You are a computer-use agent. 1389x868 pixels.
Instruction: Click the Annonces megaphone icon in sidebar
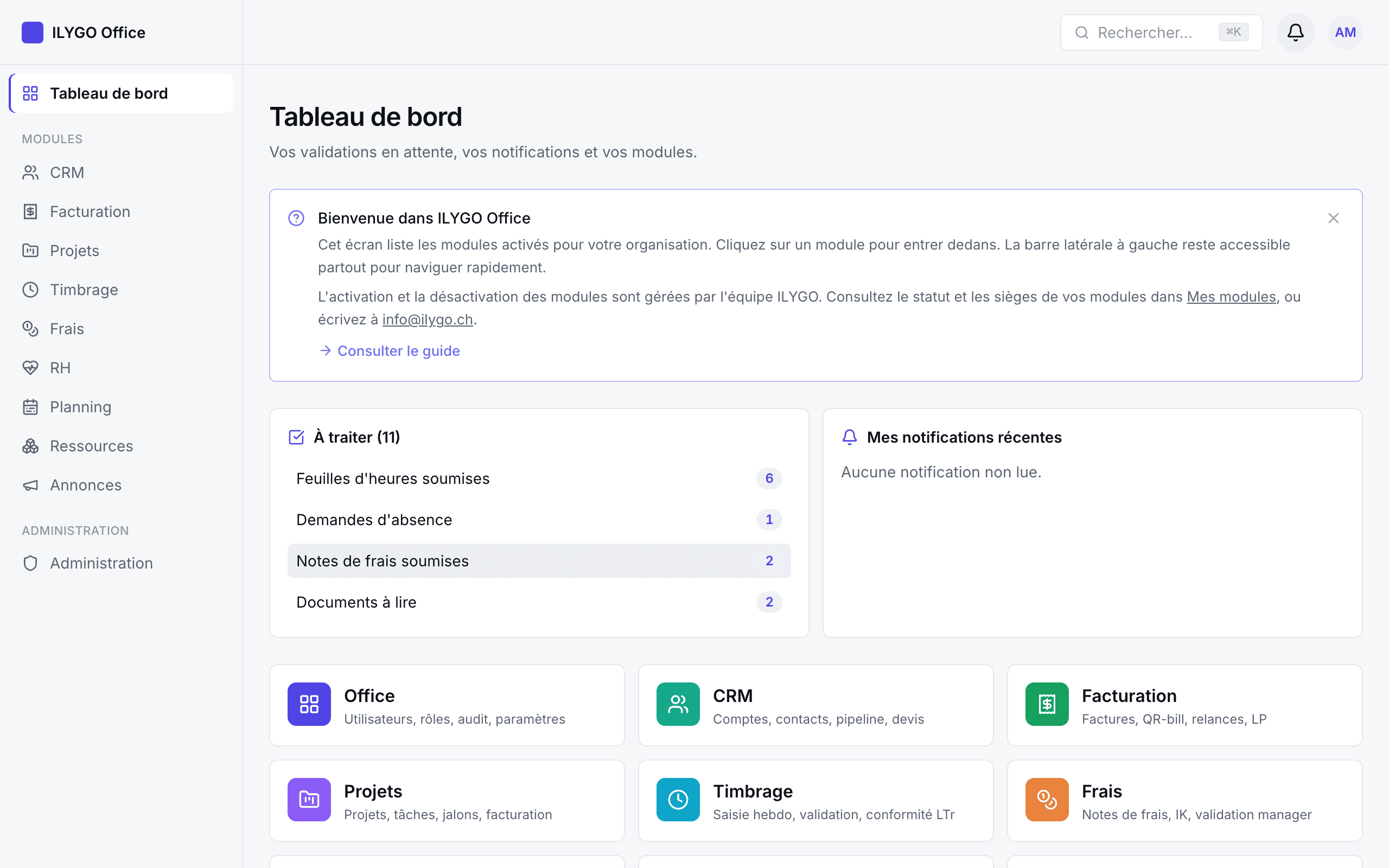point(30,485)
